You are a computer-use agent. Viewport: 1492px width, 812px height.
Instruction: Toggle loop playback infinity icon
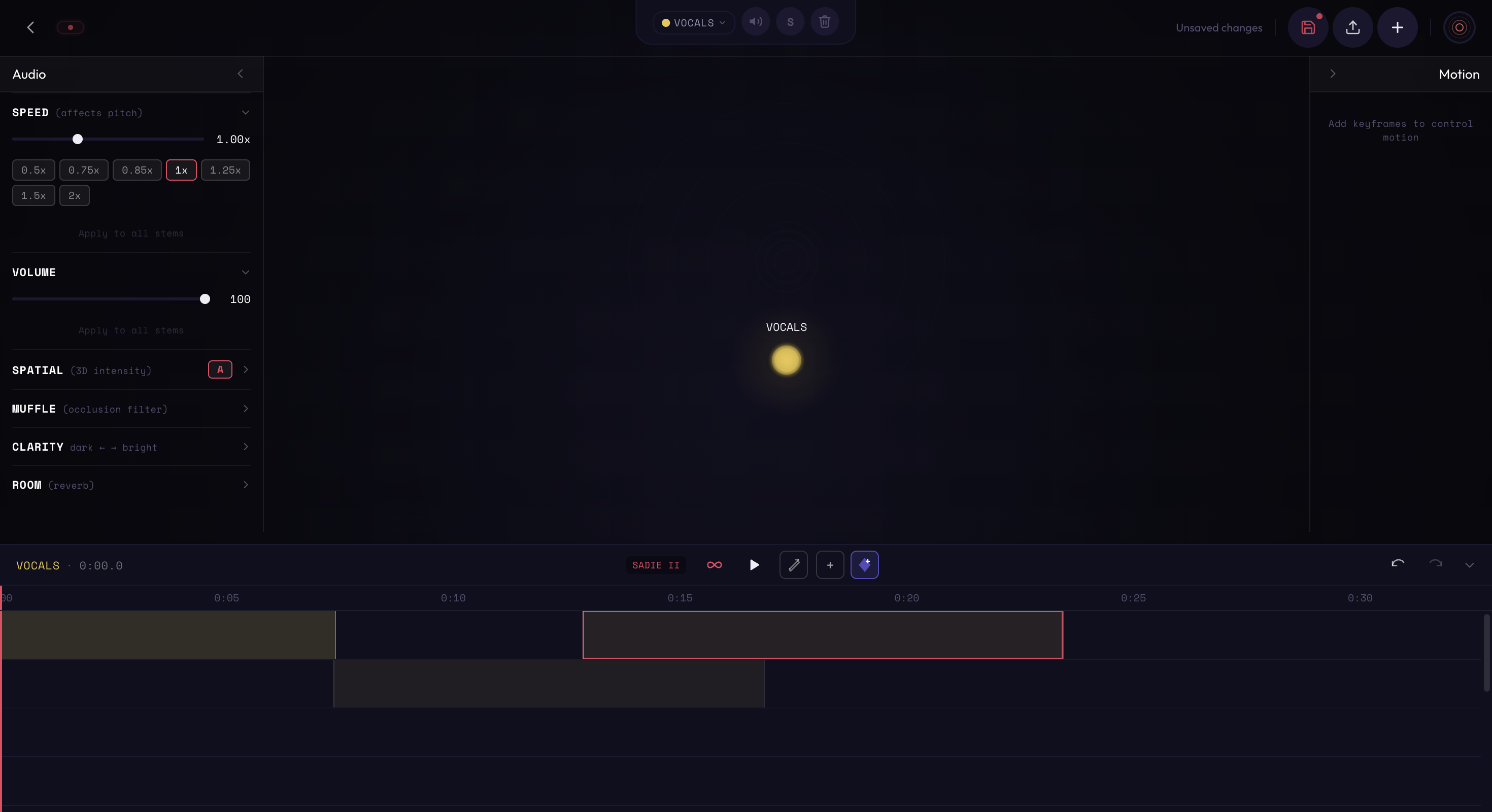coord(714,565)
